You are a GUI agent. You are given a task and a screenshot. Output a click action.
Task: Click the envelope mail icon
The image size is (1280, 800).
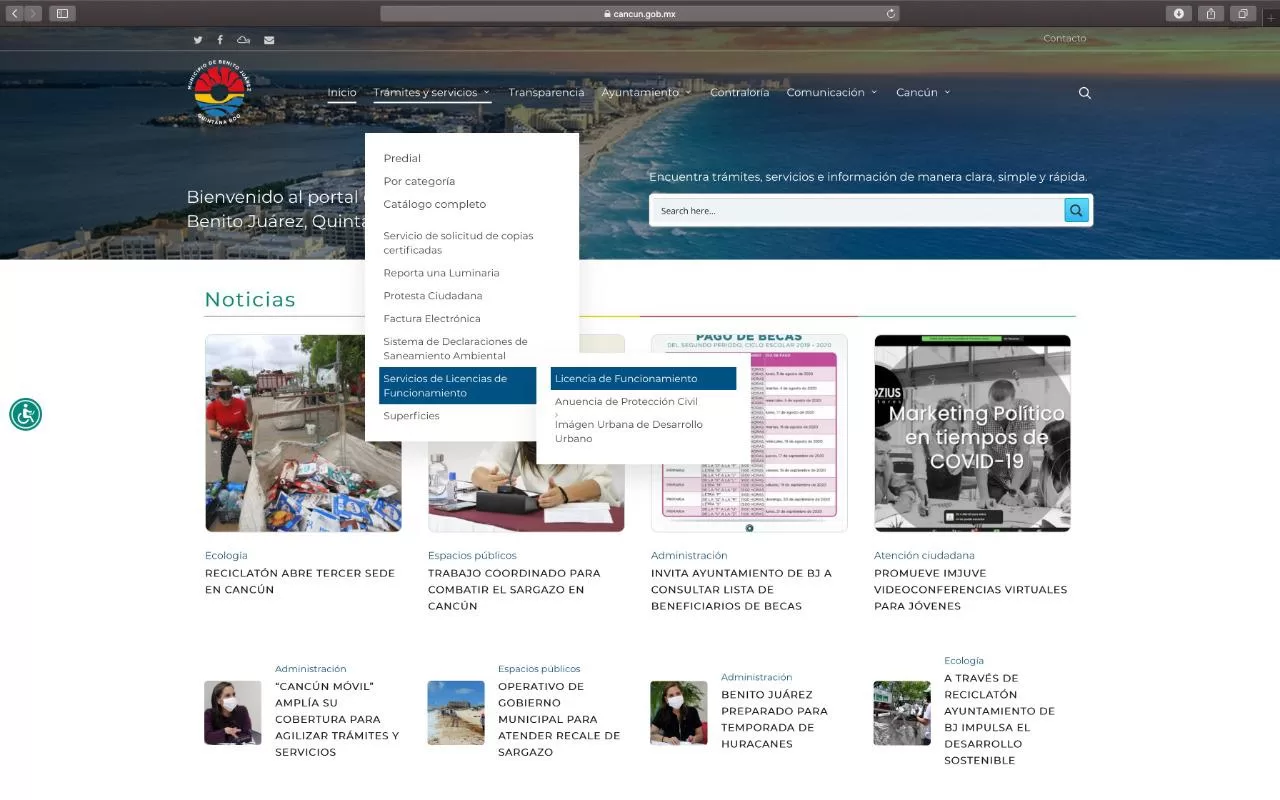pos(269,40)
